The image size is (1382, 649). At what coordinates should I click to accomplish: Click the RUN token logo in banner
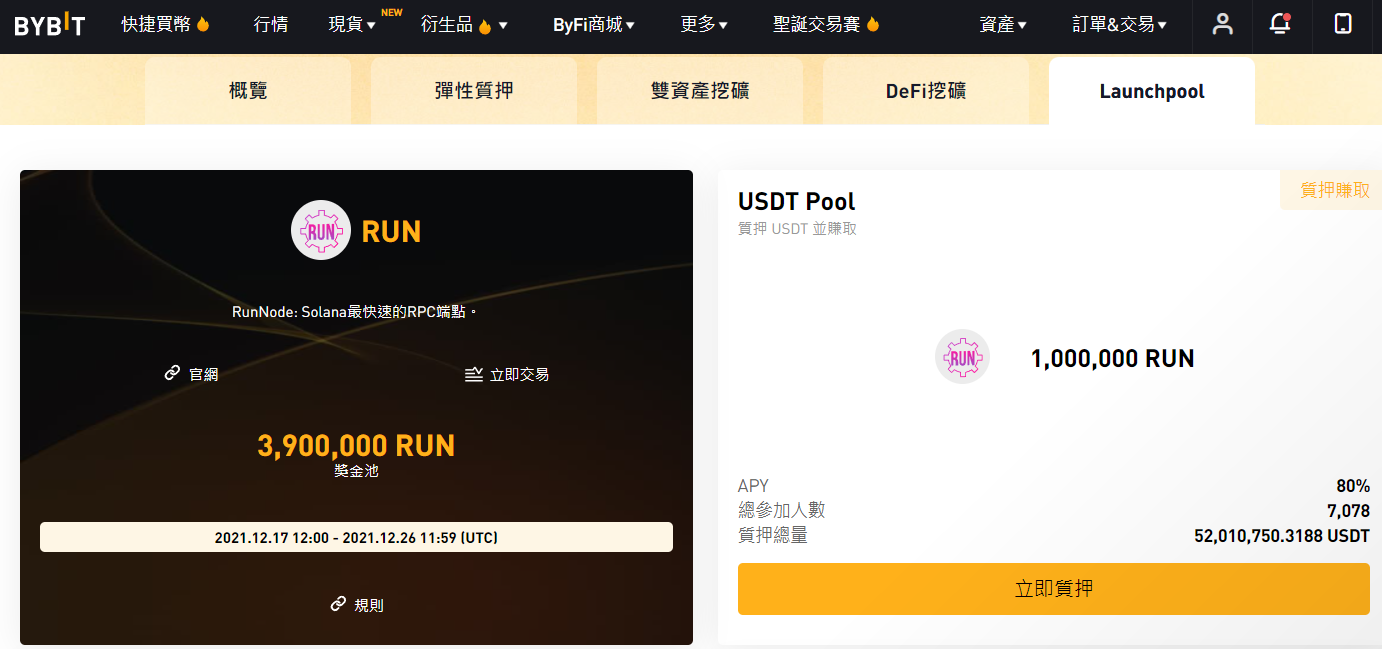click(x=321, y=231)
